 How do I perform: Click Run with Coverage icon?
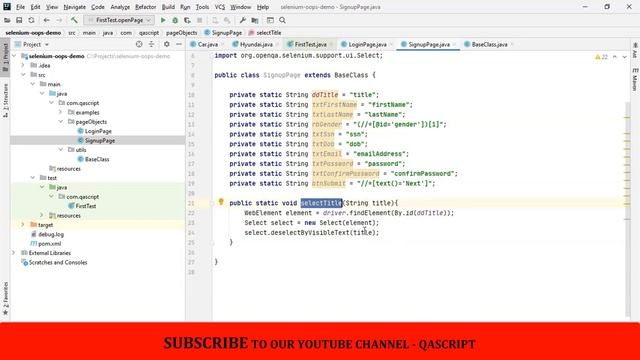click(187, 20)
